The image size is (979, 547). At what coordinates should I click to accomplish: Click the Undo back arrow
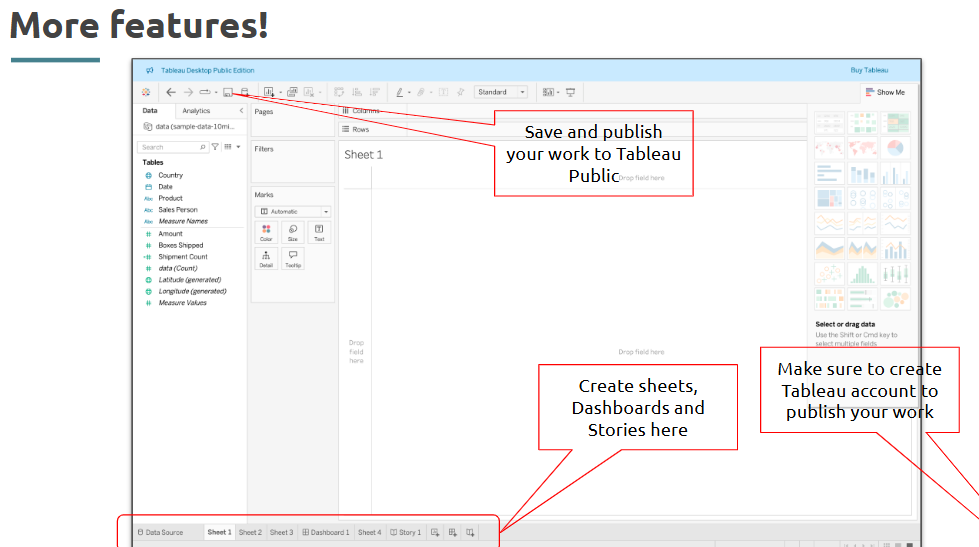click(x=170, y=92)
